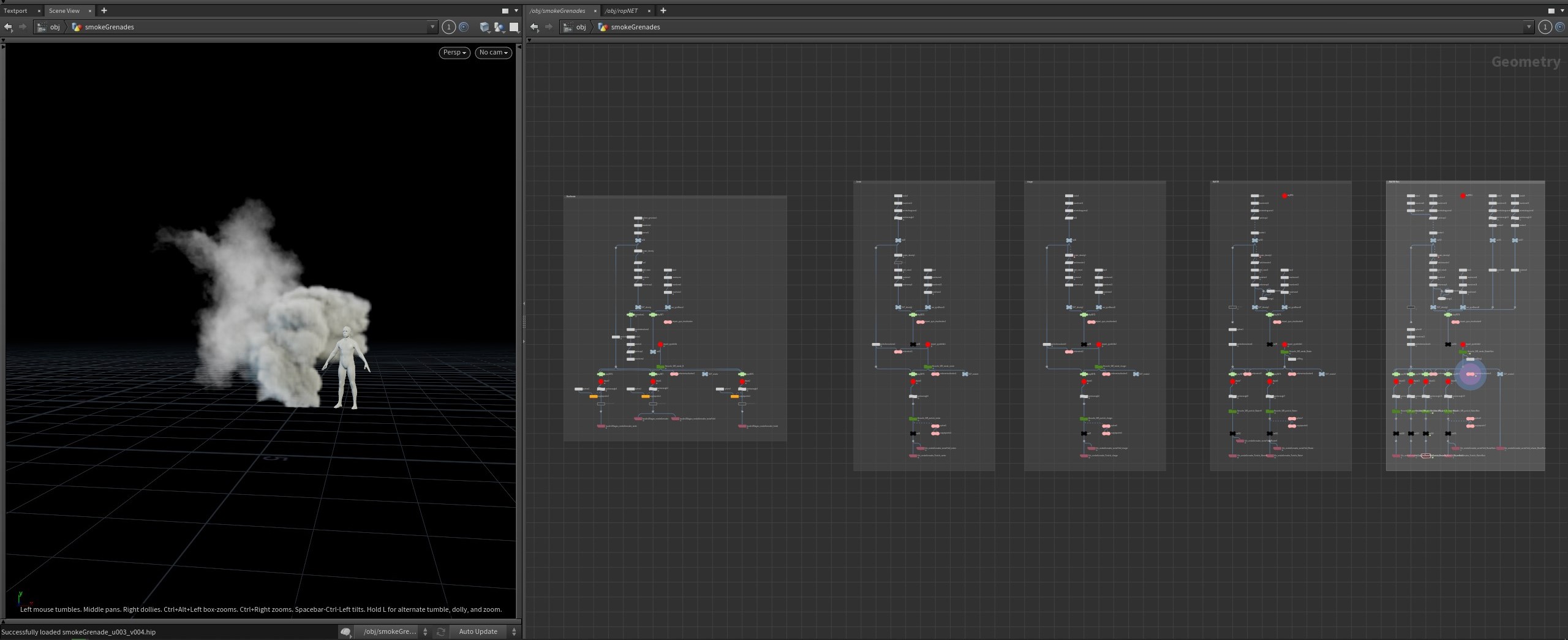Go back using Scene View's back arrow
1568x640 pixels.
tap(8, 27)
